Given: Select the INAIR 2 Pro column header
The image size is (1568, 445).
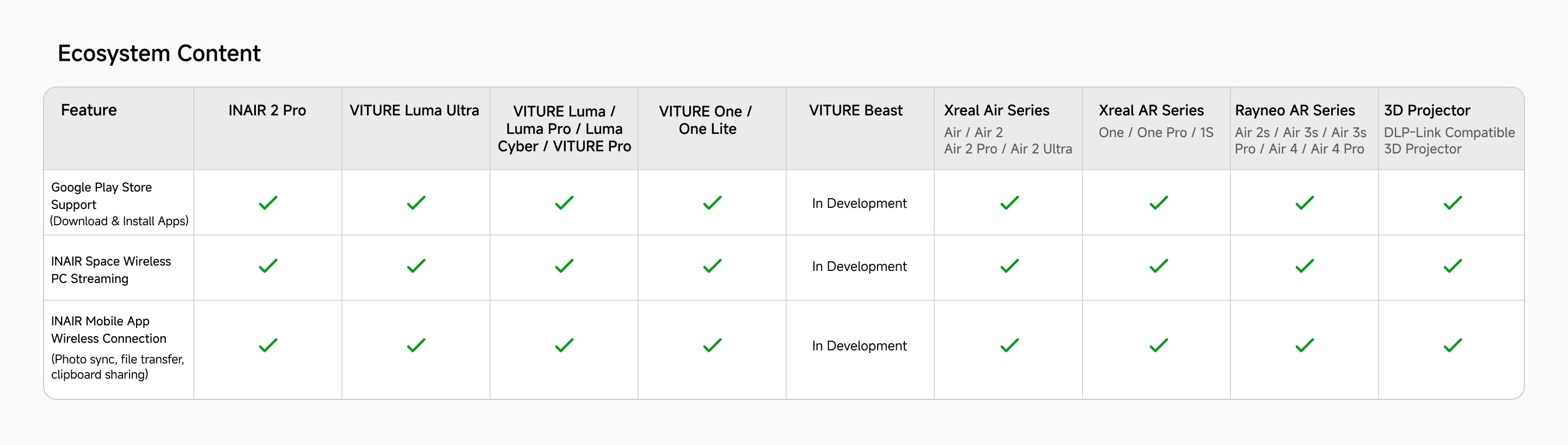Looking at the screenshot, I should click(x=267, y=110).
